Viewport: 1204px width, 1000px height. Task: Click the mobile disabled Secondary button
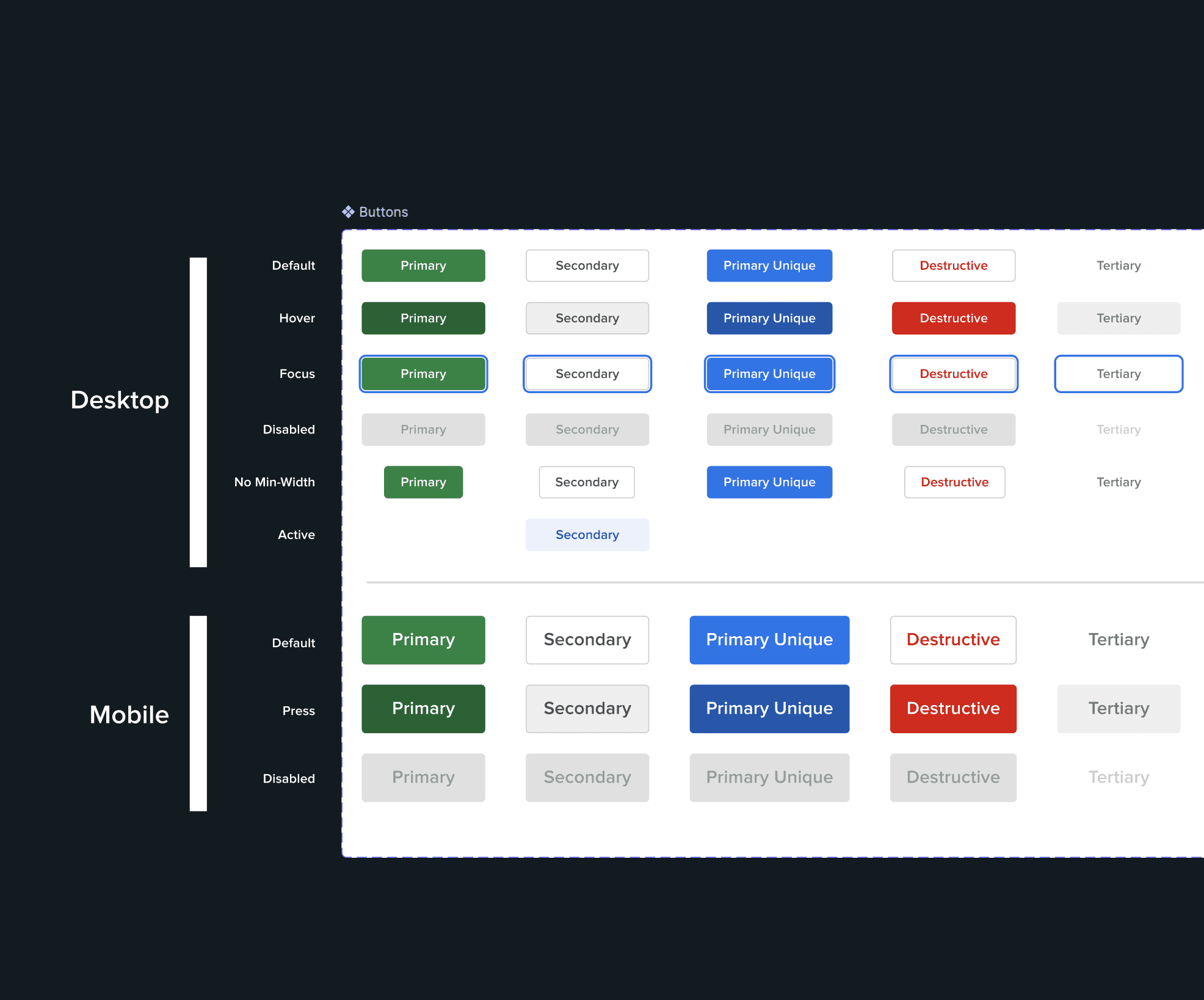(x=587, y=777)
